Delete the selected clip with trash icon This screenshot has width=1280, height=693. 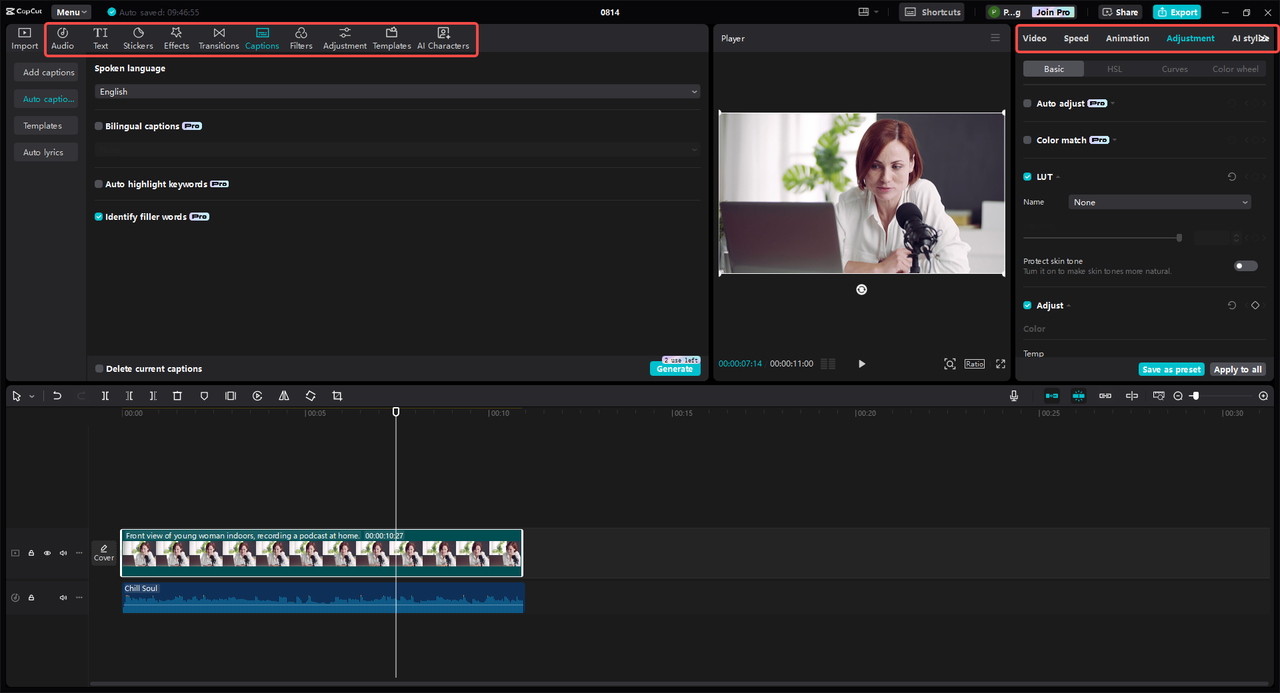177,396
